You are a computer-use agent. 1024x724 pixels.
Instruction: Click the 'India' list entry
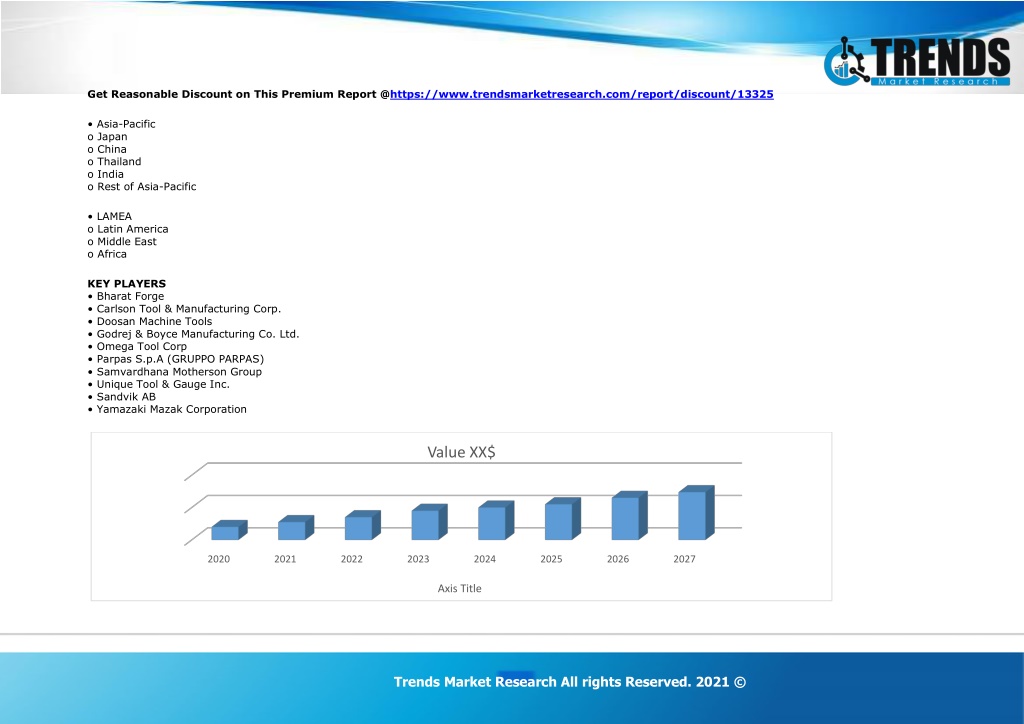coord(110,174)
